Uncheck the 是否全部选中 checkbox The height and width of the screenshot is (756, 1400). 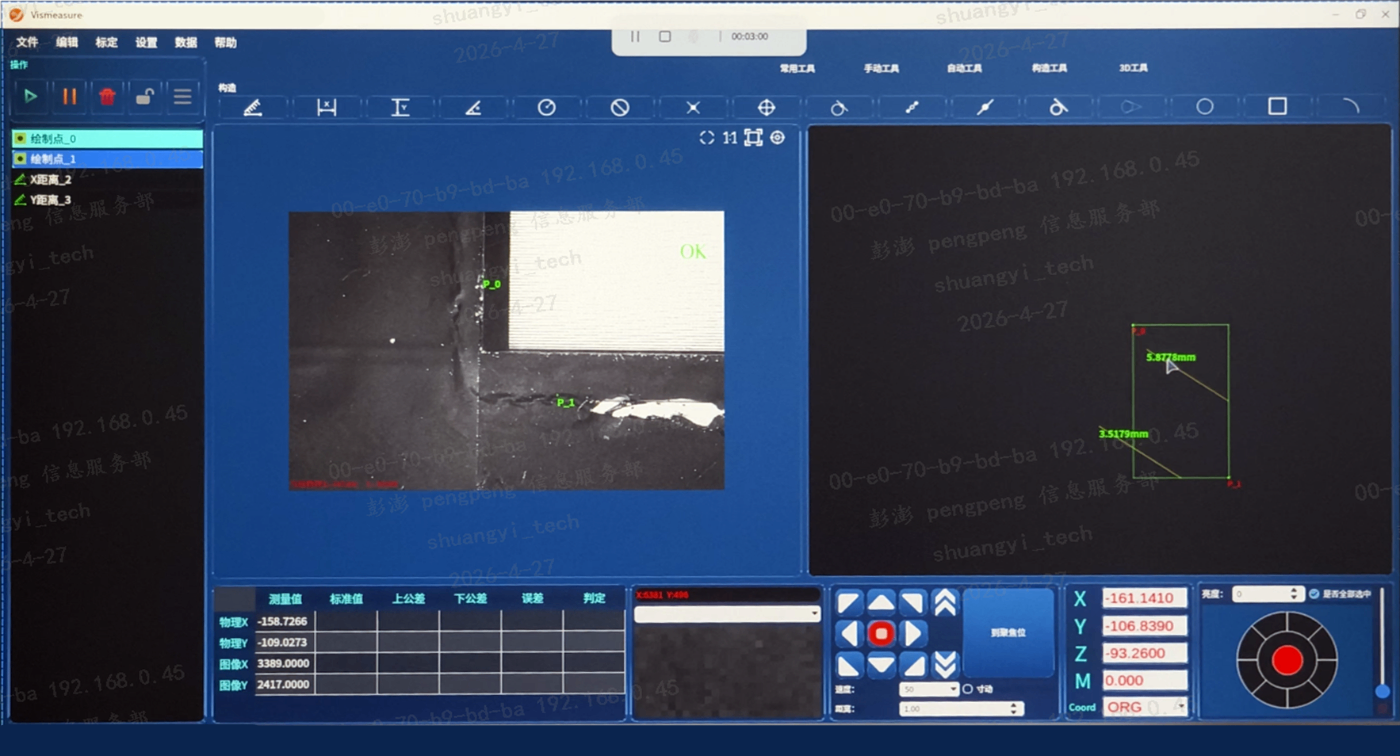(x=1314, y=594)
